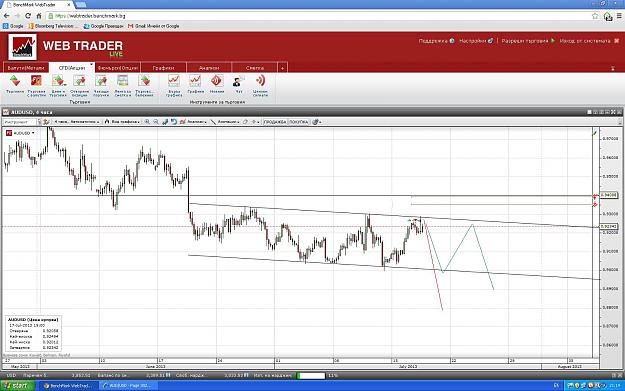Open the Анотации annotations dropdown
The height and width of the screenshot is (391, 625).
tap(225, 122)
